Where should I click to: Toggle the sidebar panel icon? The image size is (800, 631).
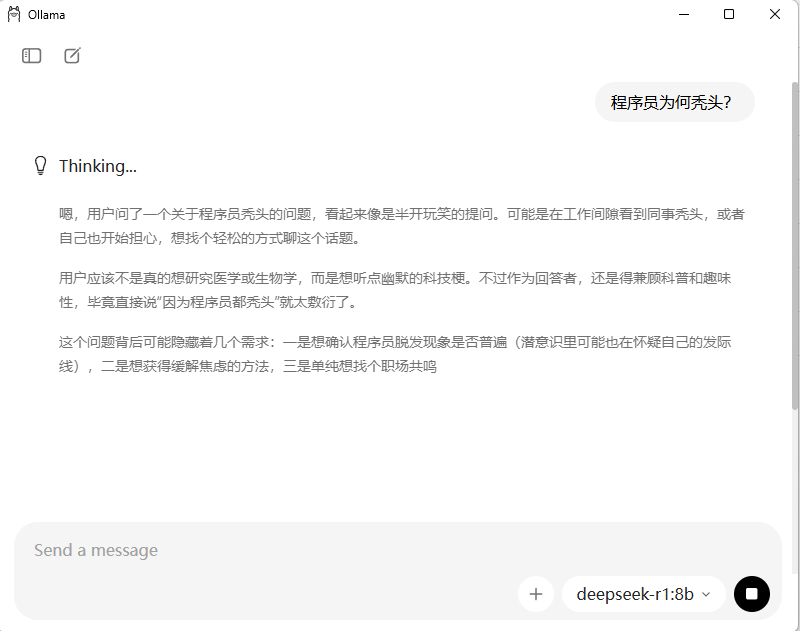[x=32, y=56]
